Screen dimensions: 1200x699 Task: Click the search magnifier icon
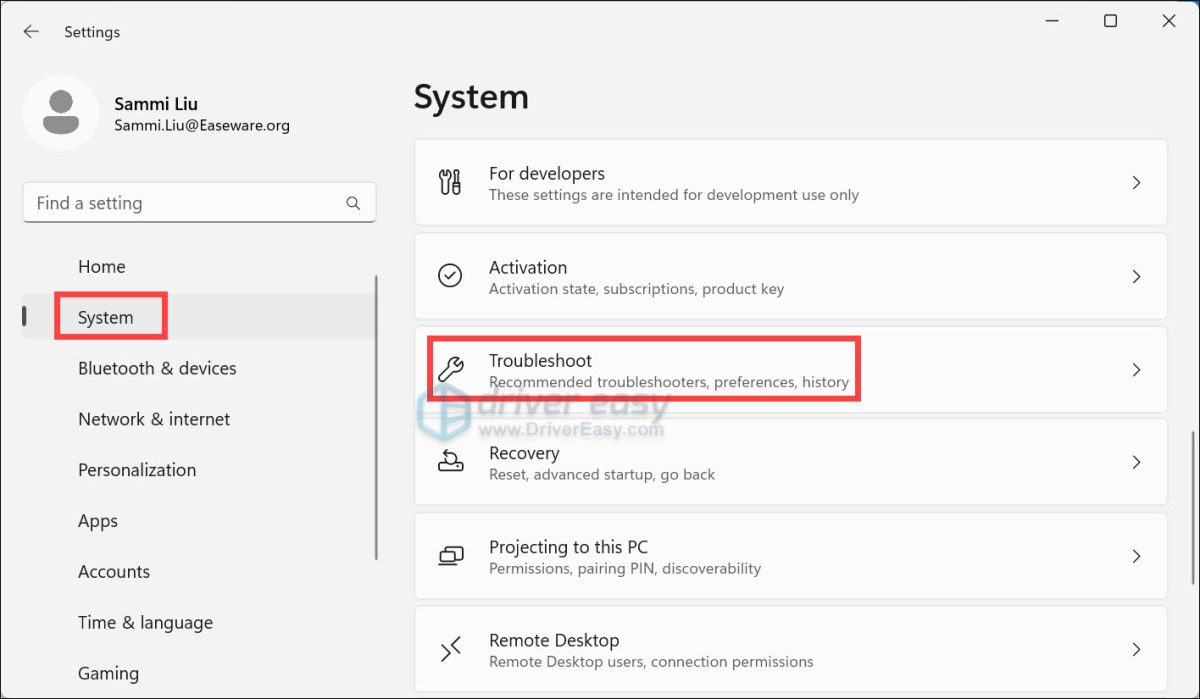(353, 203)
